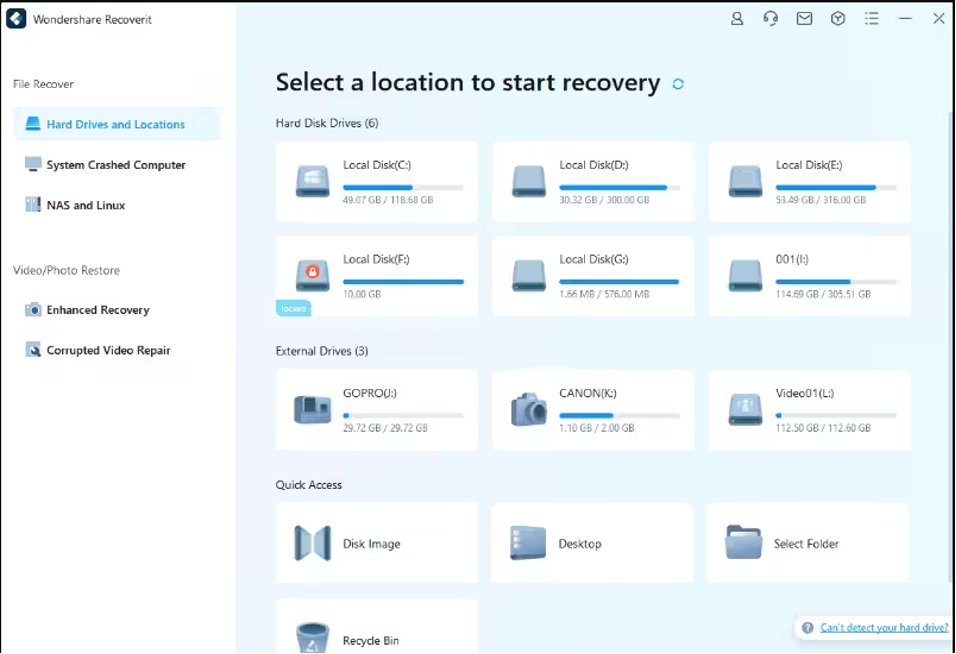Click the "114.69 GB / 305.51 GB" size text
Screen dimensions: 956x654
click(823, 294)
